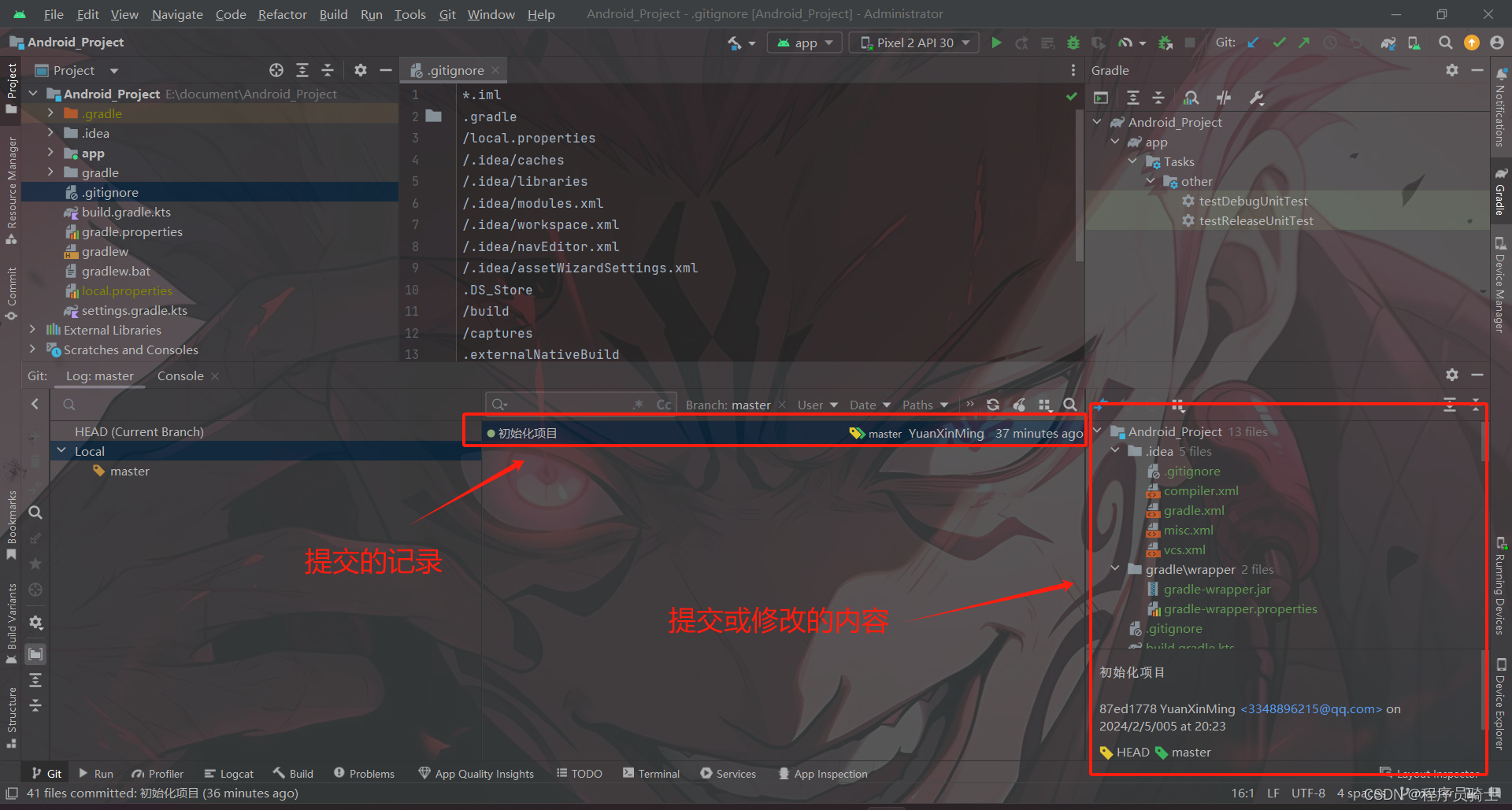Open the 'Pixel 2 API 30' device dropdown
Screen dimensions: 1512x810
[913, 43]
